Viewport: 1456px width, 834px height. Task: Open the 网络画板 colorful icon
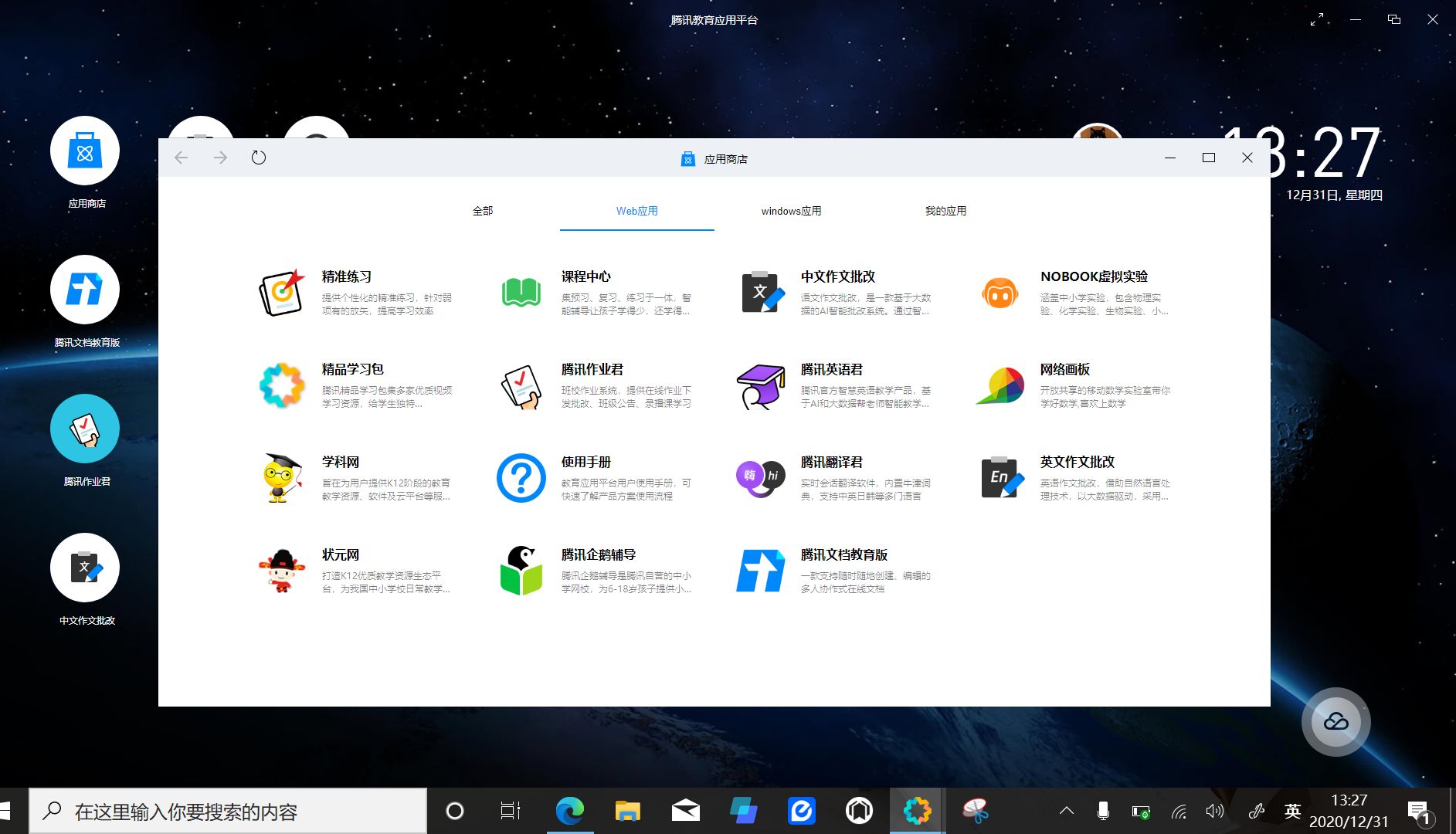[1000, 386]
